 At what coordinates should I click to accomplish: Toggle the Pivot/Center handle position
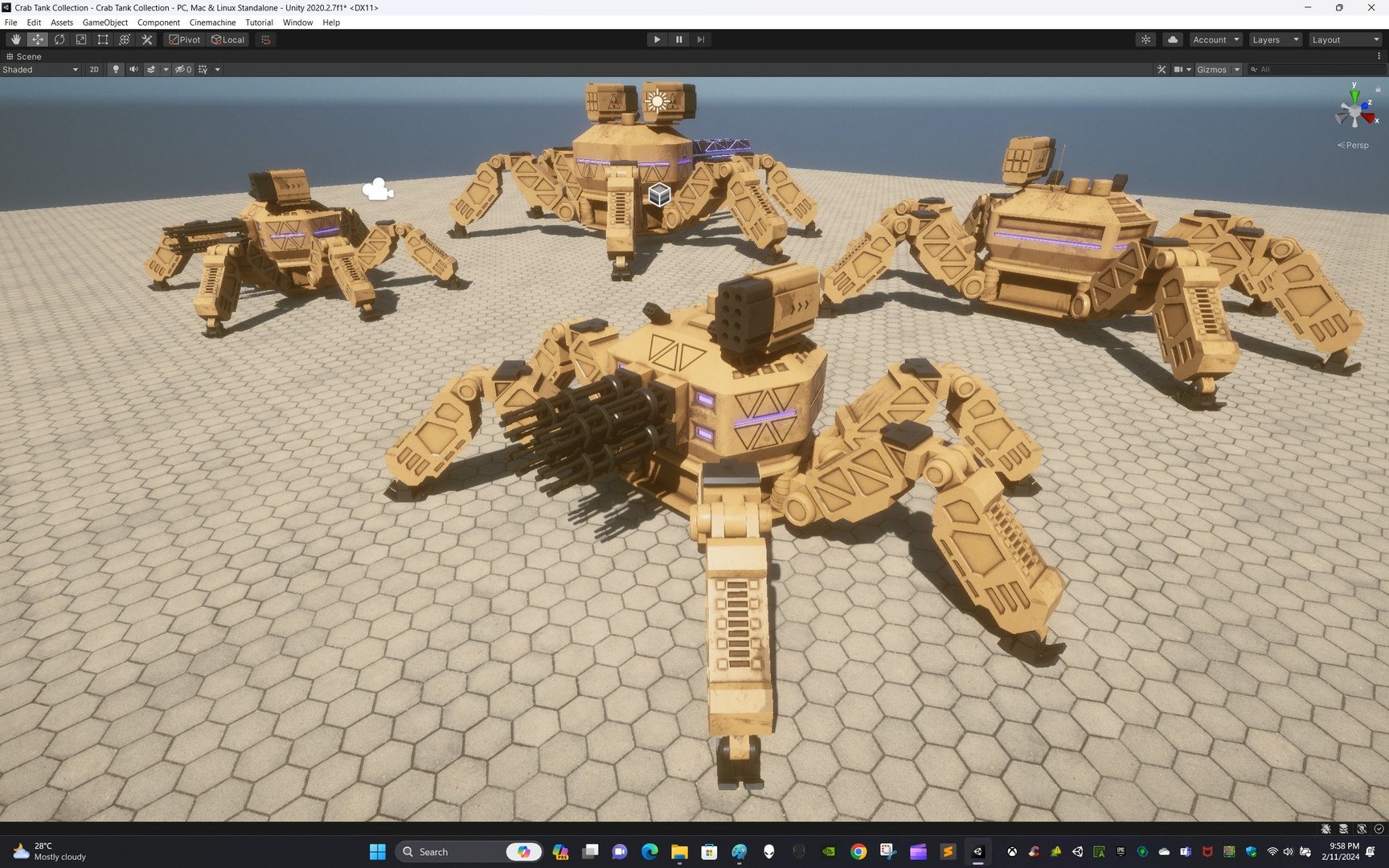pyautogui.click(x=185, y=39)
